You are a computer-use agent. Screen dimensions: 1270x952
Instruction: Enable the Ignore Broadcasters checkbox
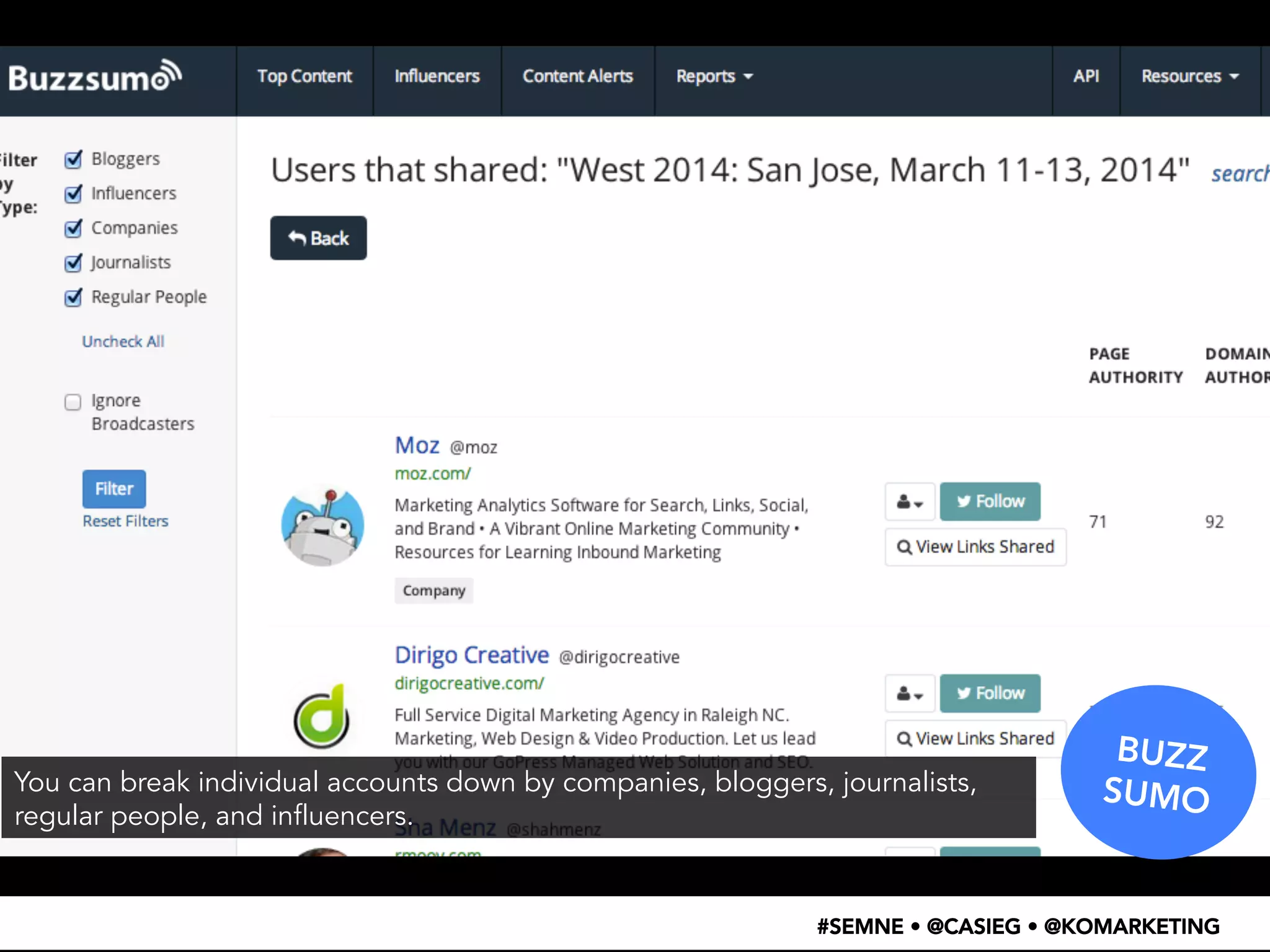(x=73, y=402)
